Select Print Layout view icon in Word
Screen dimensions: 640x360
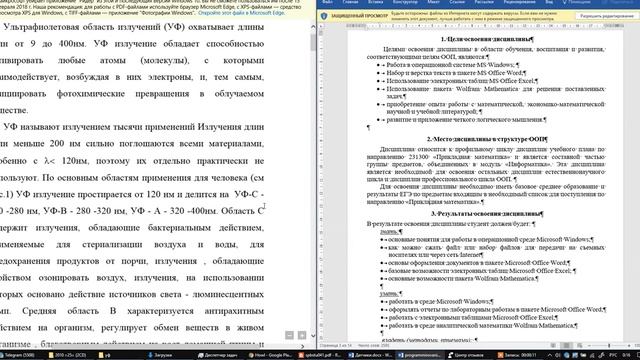[567, 345]
